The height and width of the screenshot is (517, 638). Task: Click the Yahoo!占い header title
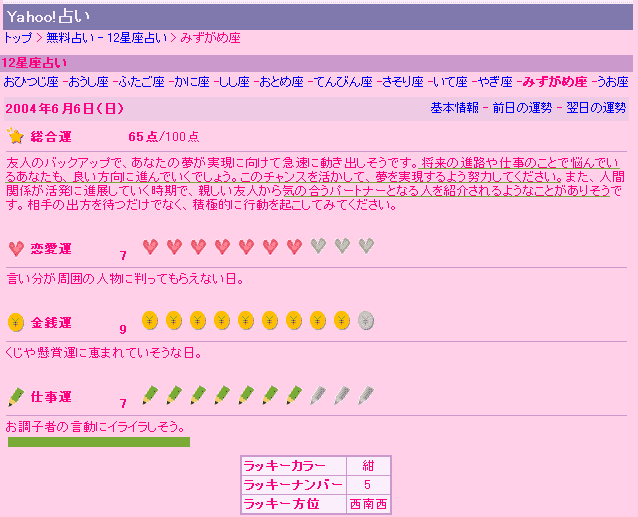48,17
